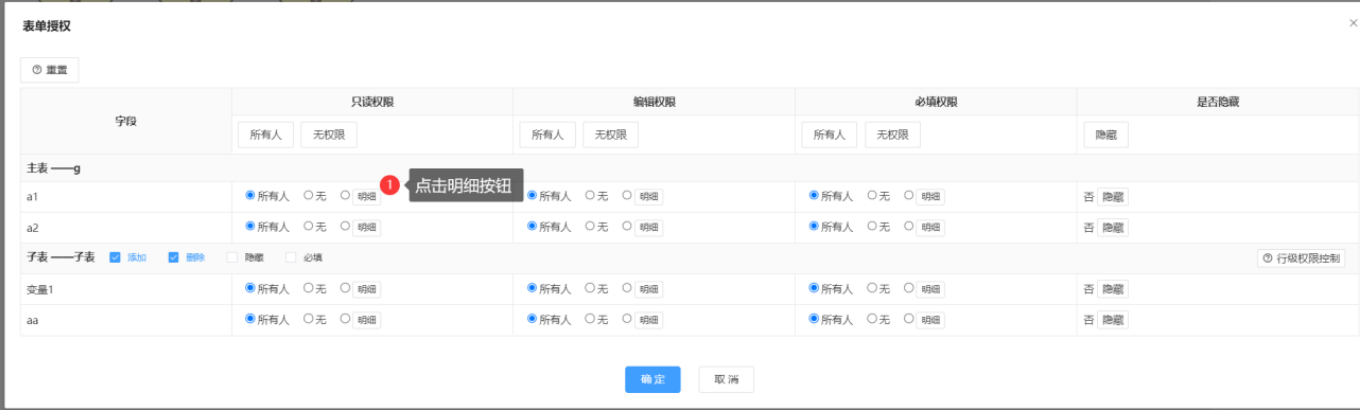
Task: Select 无 radio for a2 必填权限
Action: click(x=873, y=227)
